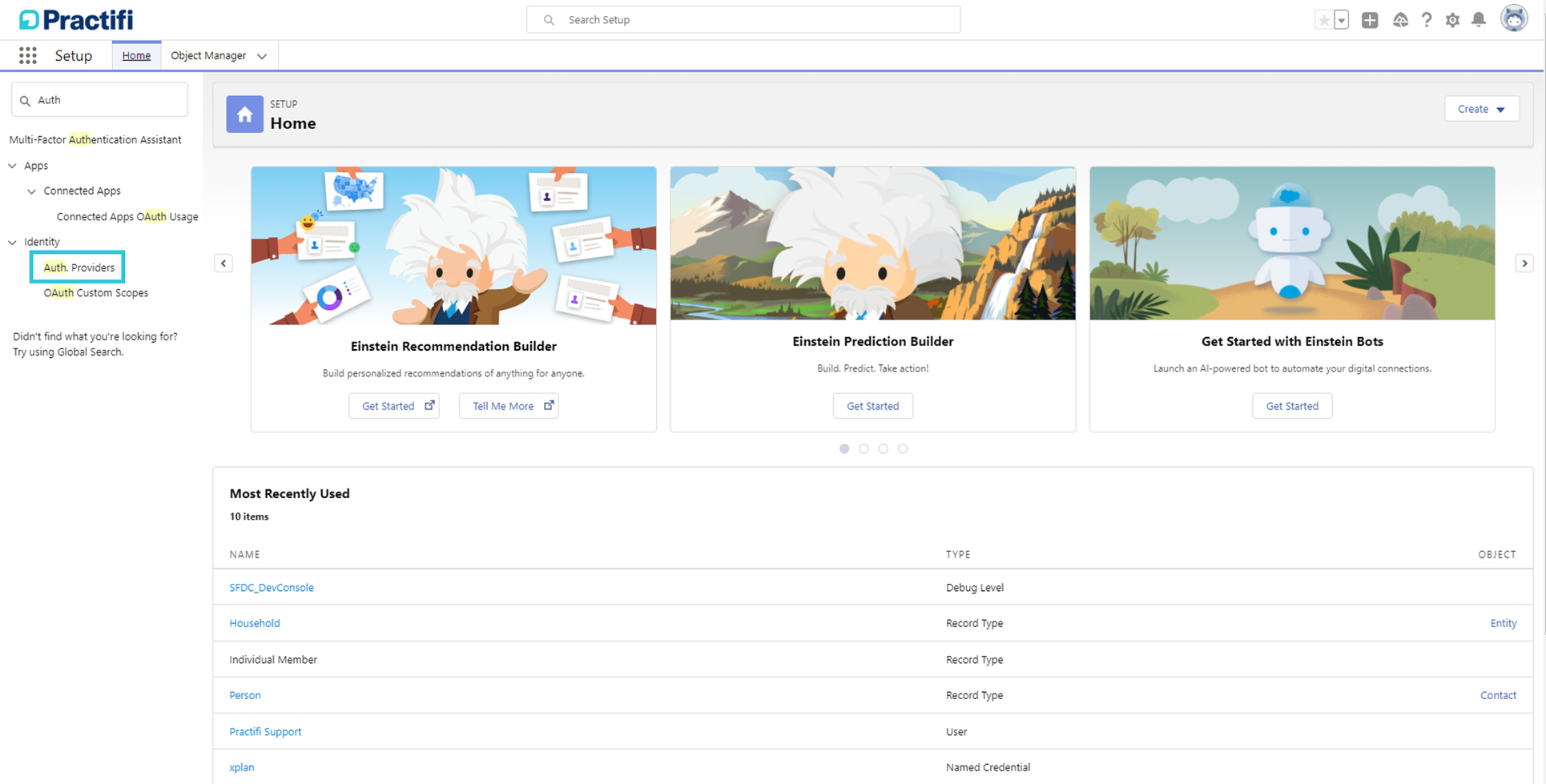Click the Most Recently Used heading

pyautogui.click(x=290, y=493)
